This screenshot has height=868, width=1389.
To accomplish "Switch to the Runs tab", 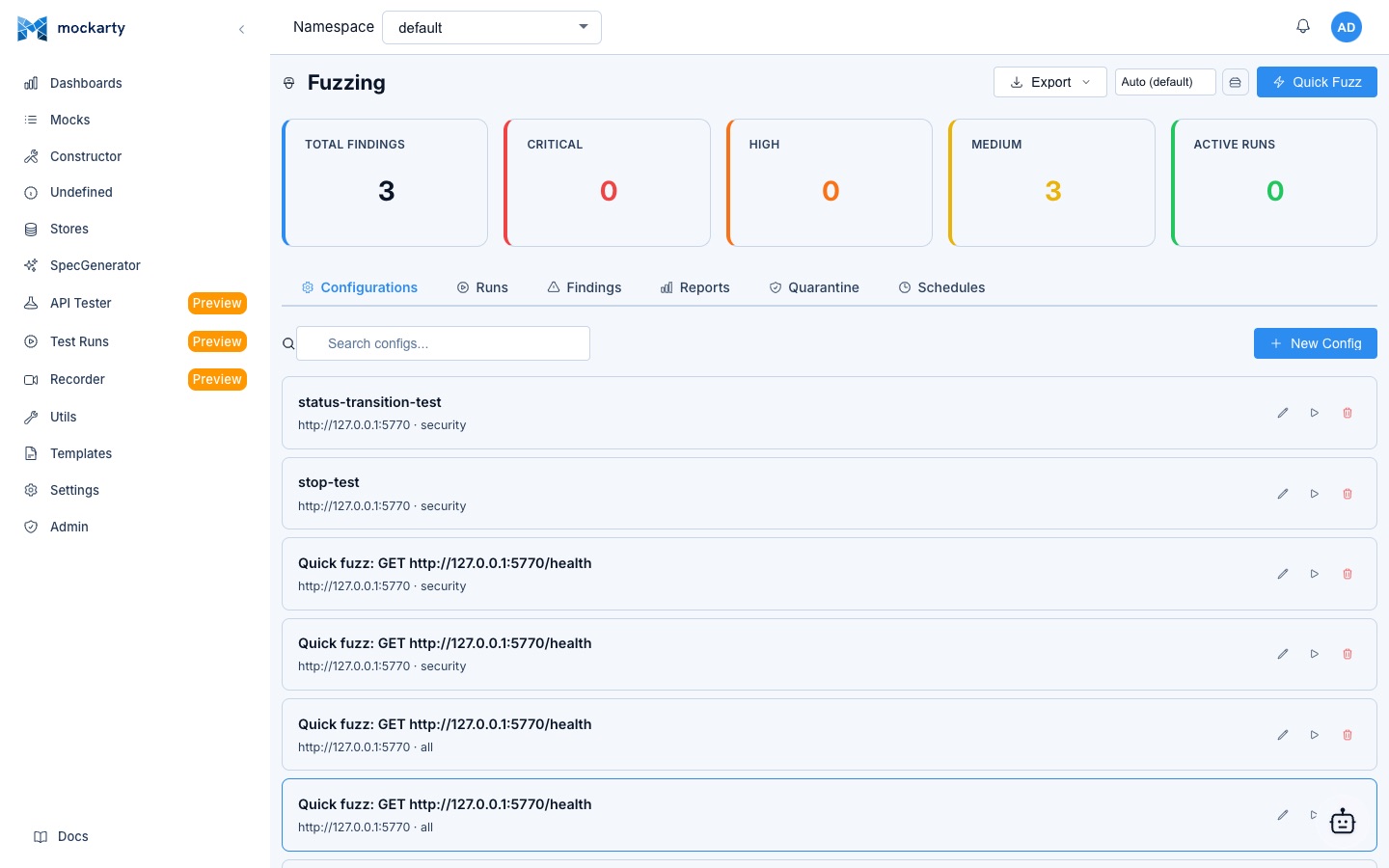I will [482, 287].
